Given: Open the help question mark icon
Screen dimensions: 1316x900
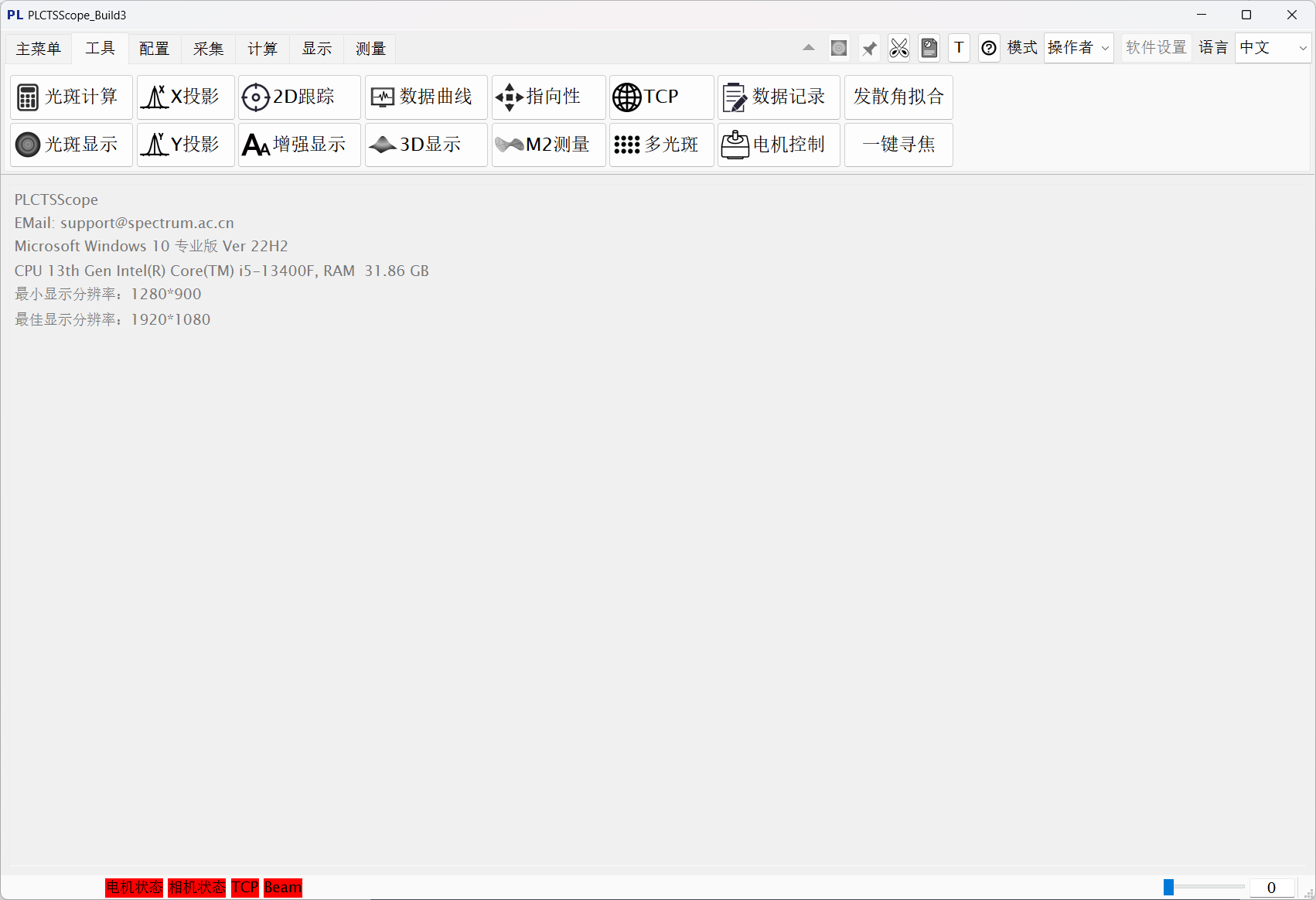Looking at the screenshot, I should click(989, 48).
